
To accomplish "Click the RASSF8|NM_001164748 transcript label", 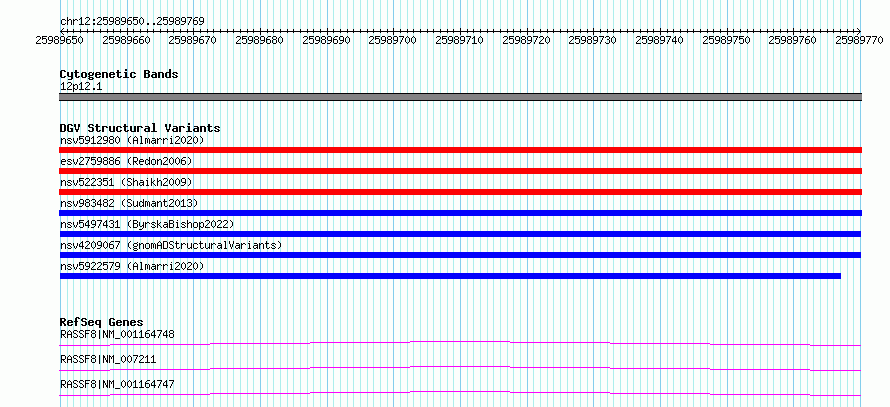I will tap(117, 334).
